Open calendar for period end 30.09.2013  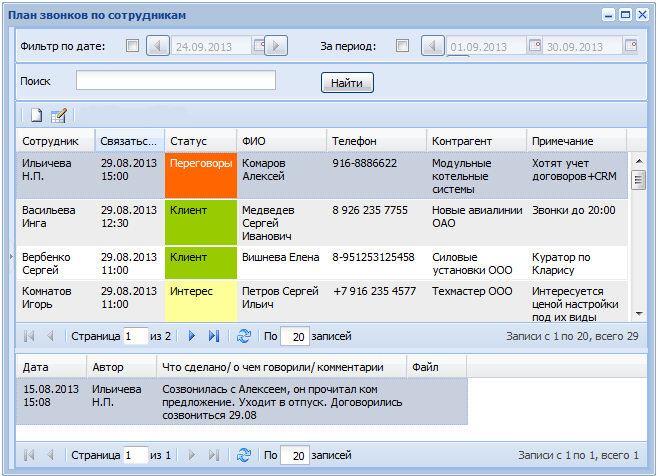pos(630,46)
